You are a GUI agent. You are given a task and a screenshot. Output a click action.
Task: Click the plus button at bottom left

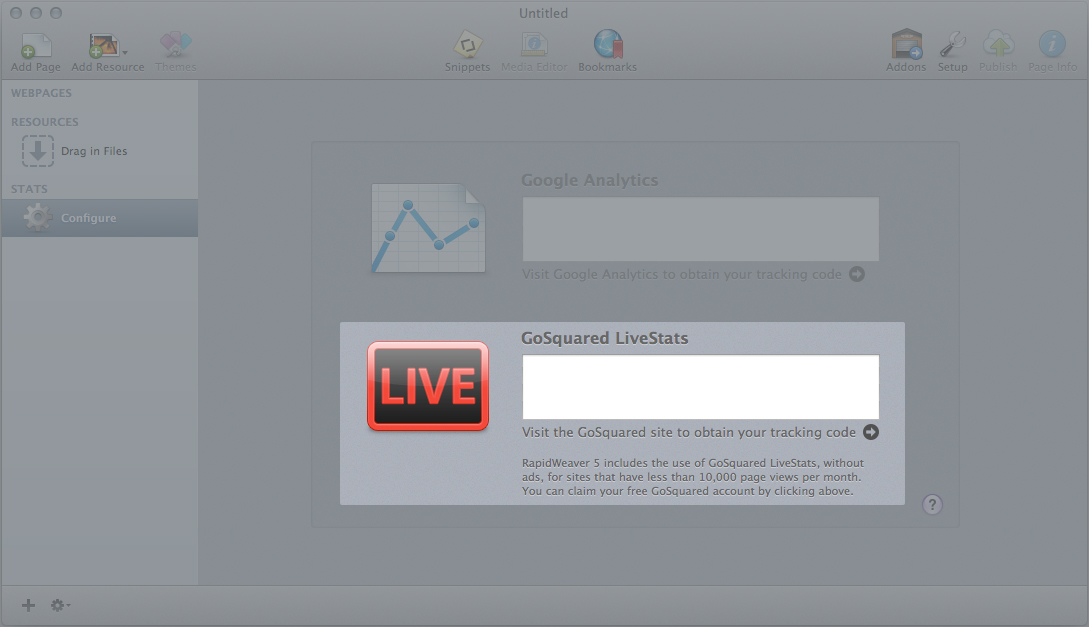coord(28,605)
